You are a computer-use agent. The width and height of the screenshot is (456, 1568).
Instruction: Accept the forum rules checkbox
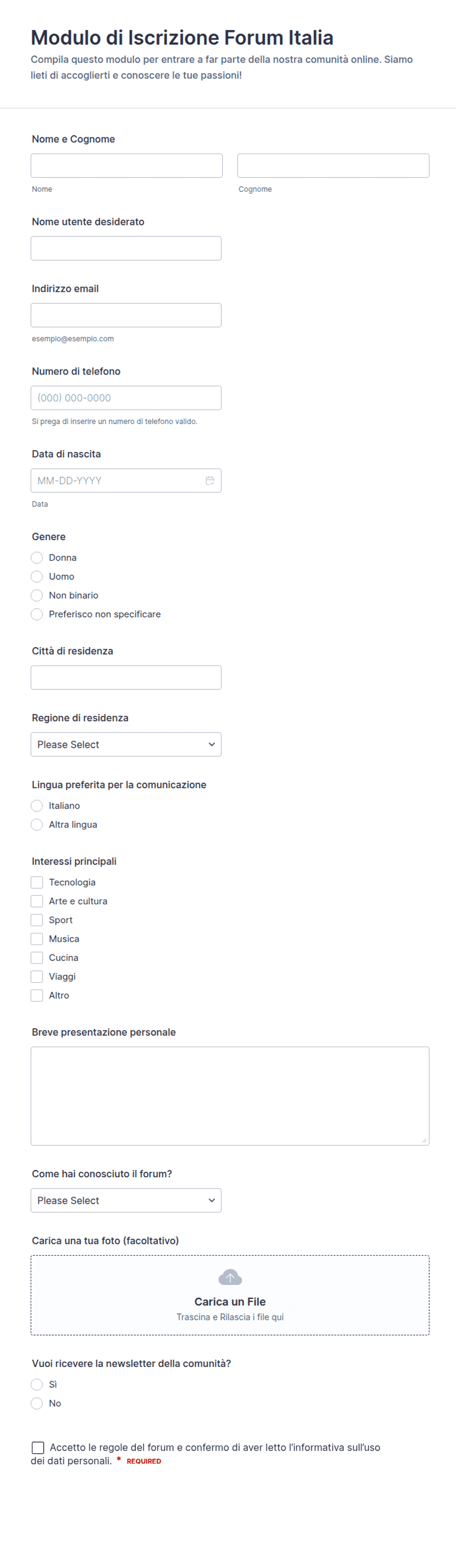click(x=38, y=1447)
